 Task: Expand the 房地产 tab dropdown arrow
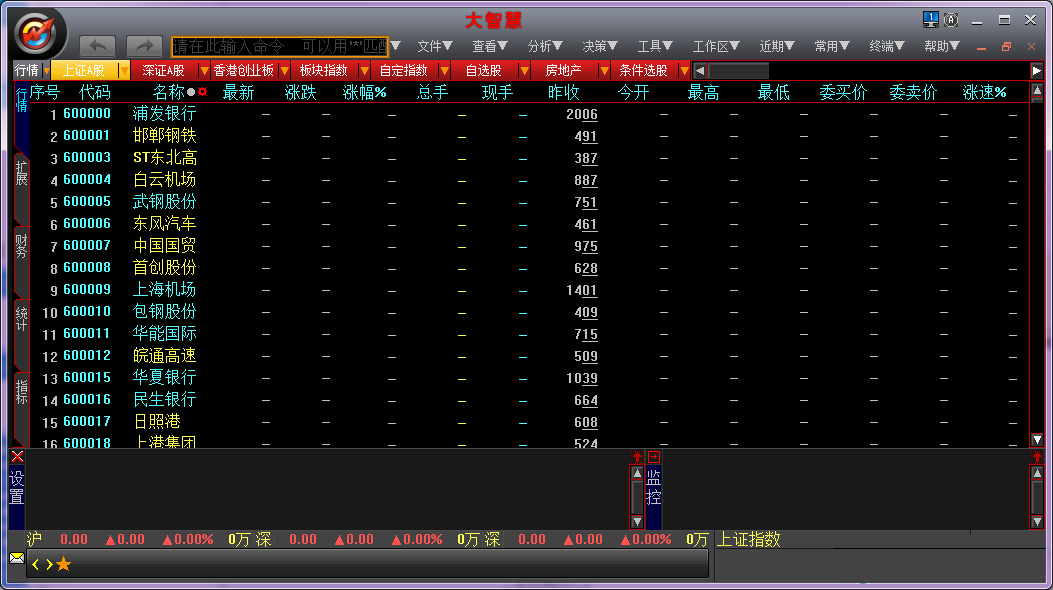tap(604, 71)
